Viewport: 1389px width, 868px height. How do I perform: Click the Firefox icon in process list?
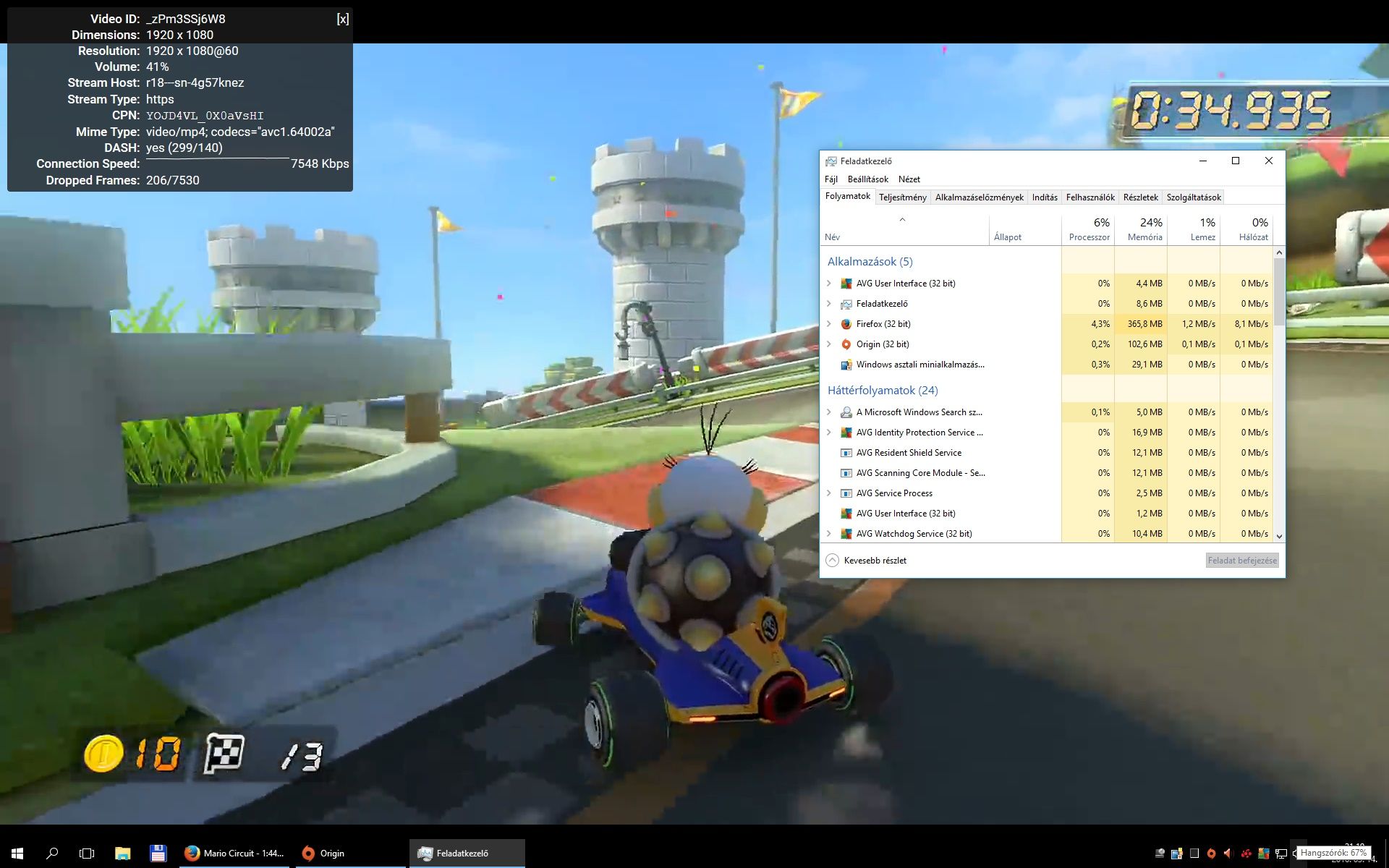coord(846,324)
